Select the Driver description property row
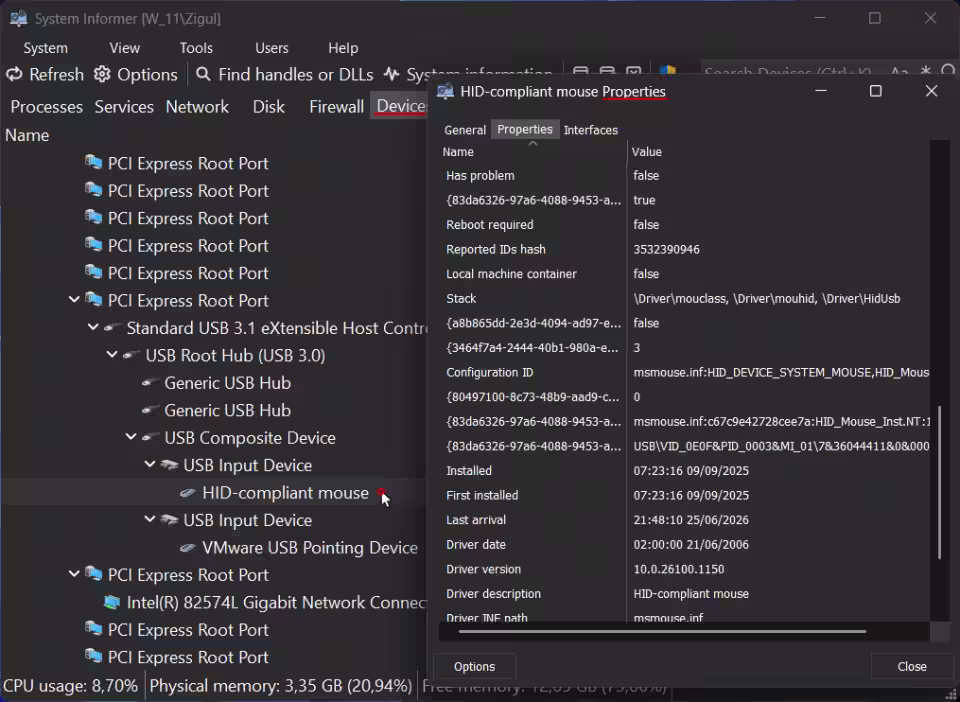The height and width of the screenshot is (702, 960). click(x=684, y=594)
